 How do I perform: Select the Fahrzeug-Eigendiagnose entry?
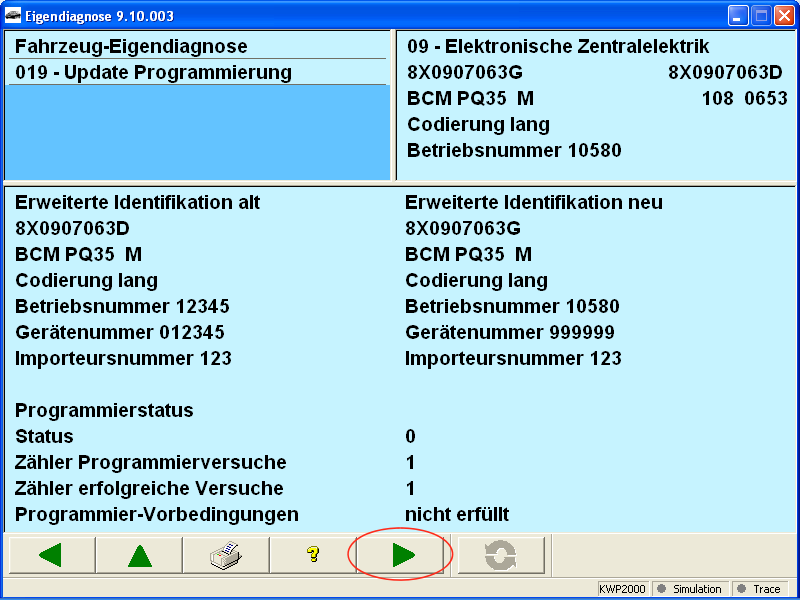(131, 47)
